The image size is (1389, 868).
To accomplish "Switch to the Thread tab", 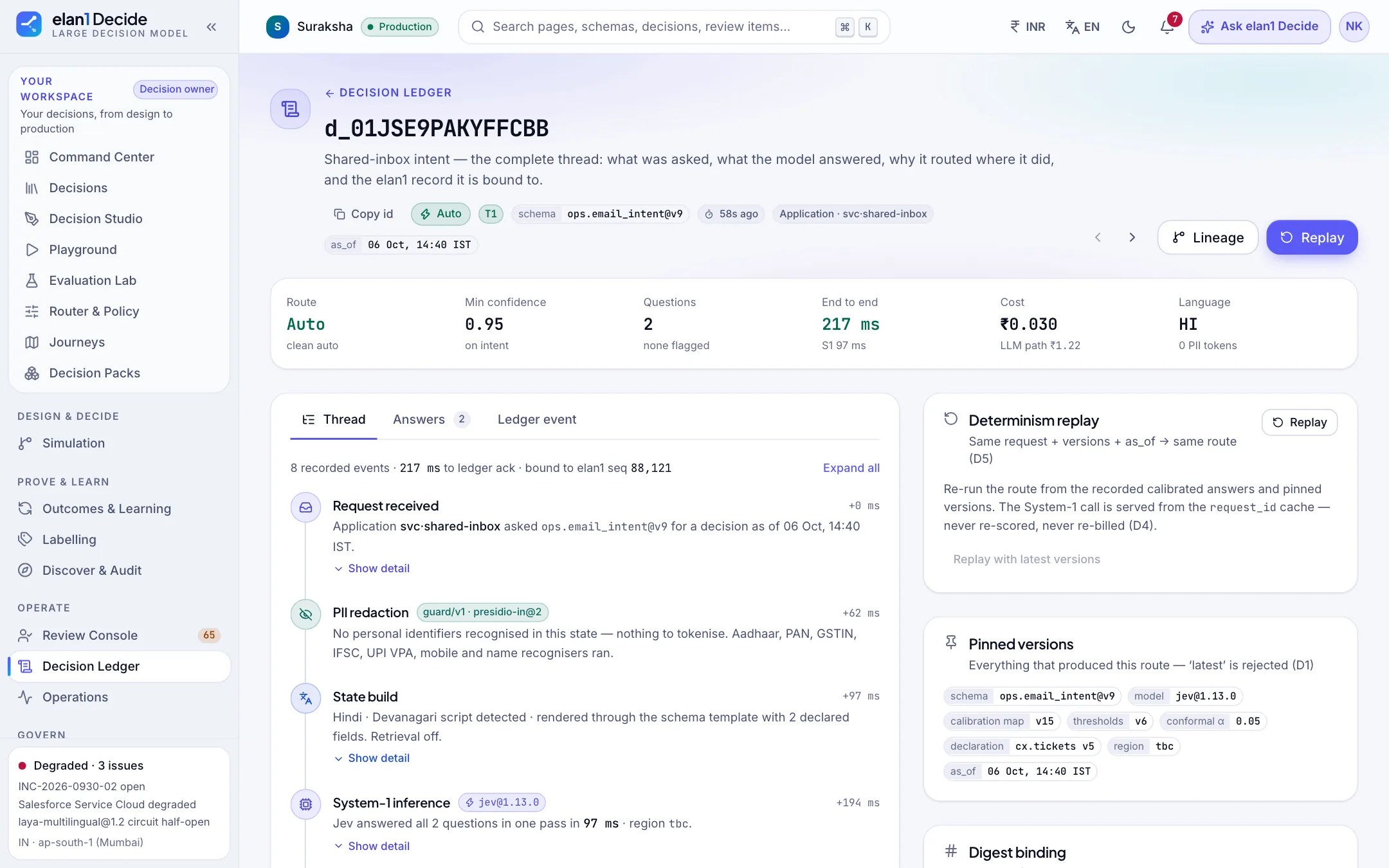I will click(333, 420).
